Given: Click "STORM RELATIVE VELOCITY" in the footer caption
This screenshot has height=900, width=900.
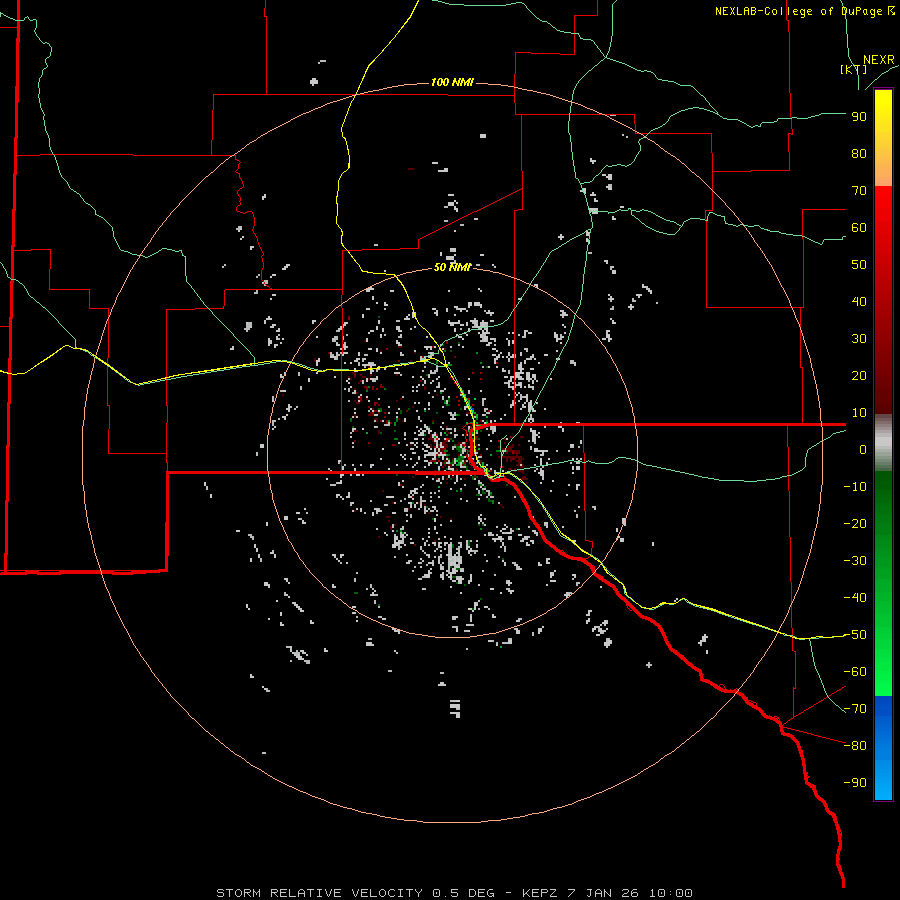Looking at the screenshot, I should pyautogui.click(x=320, y=893).
